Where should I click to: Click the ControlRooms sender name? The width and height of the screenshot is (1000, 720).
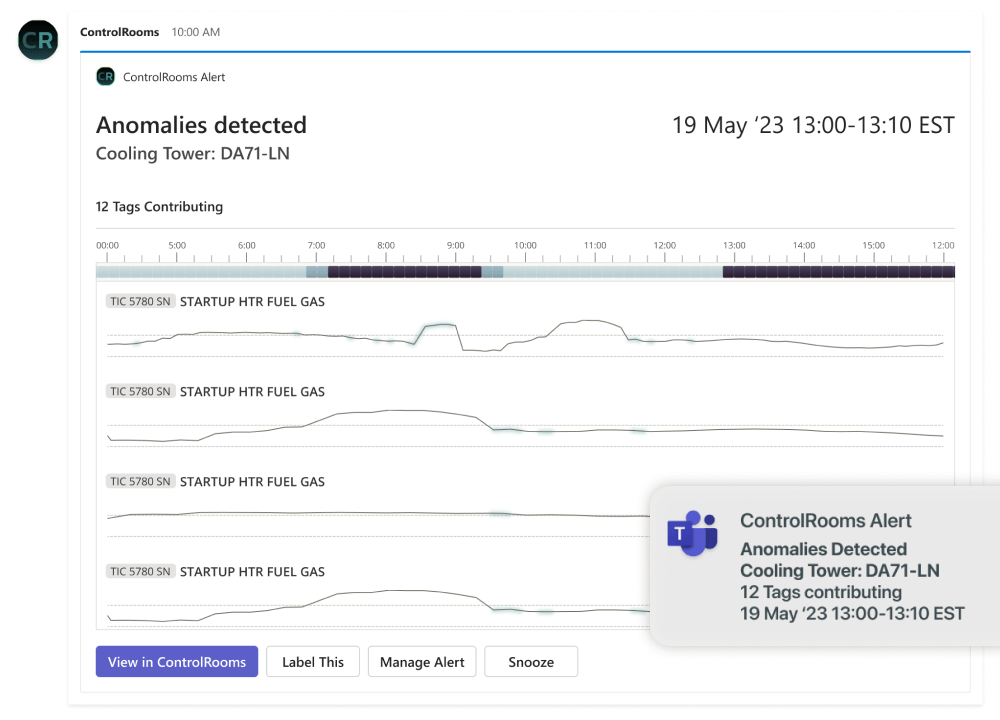pos(120,32)
